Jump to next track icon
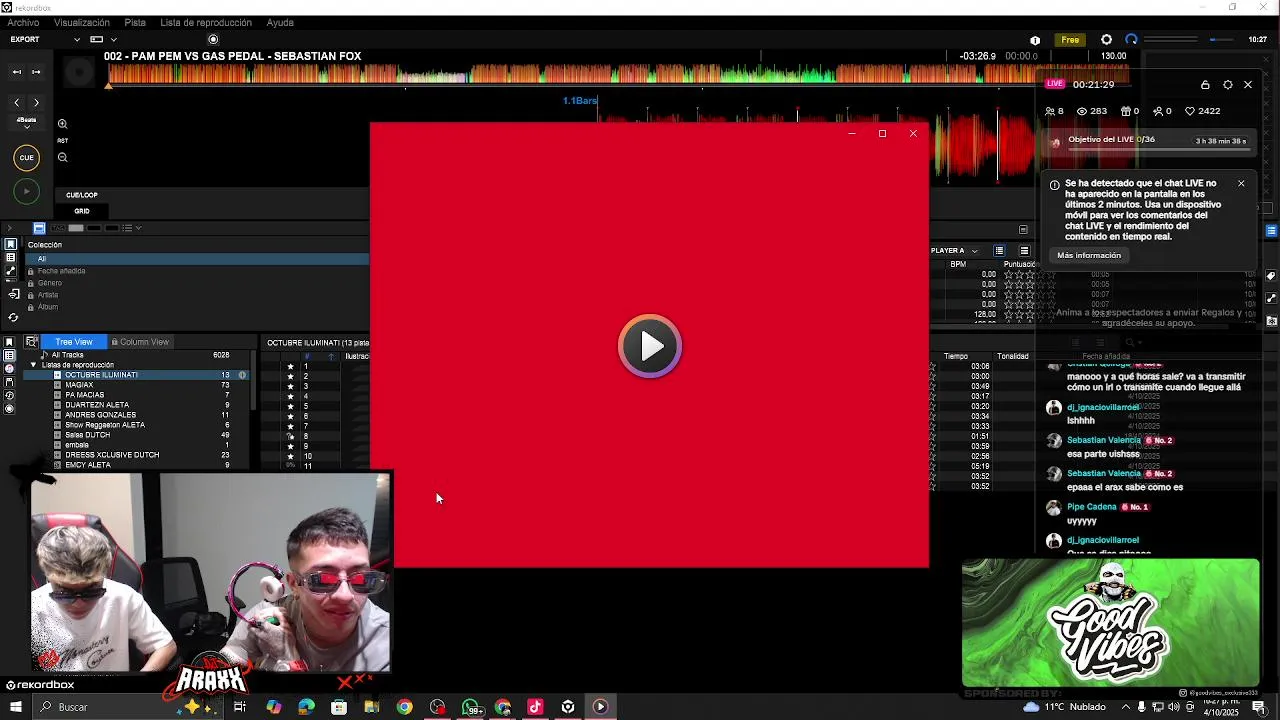Image resolution: width=1280 pixels, height=720 pixels. click(36, 72)
